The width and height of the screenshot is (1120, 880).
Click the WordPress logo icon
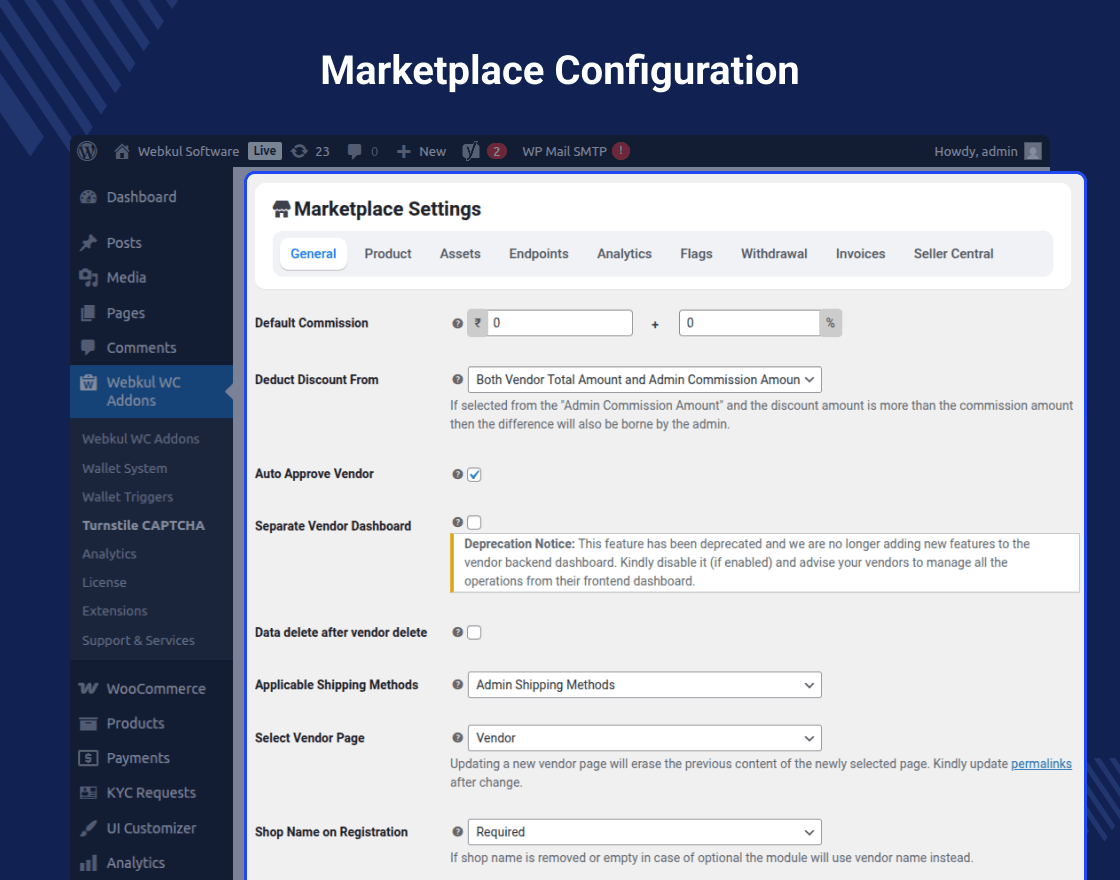pos(87,151)
